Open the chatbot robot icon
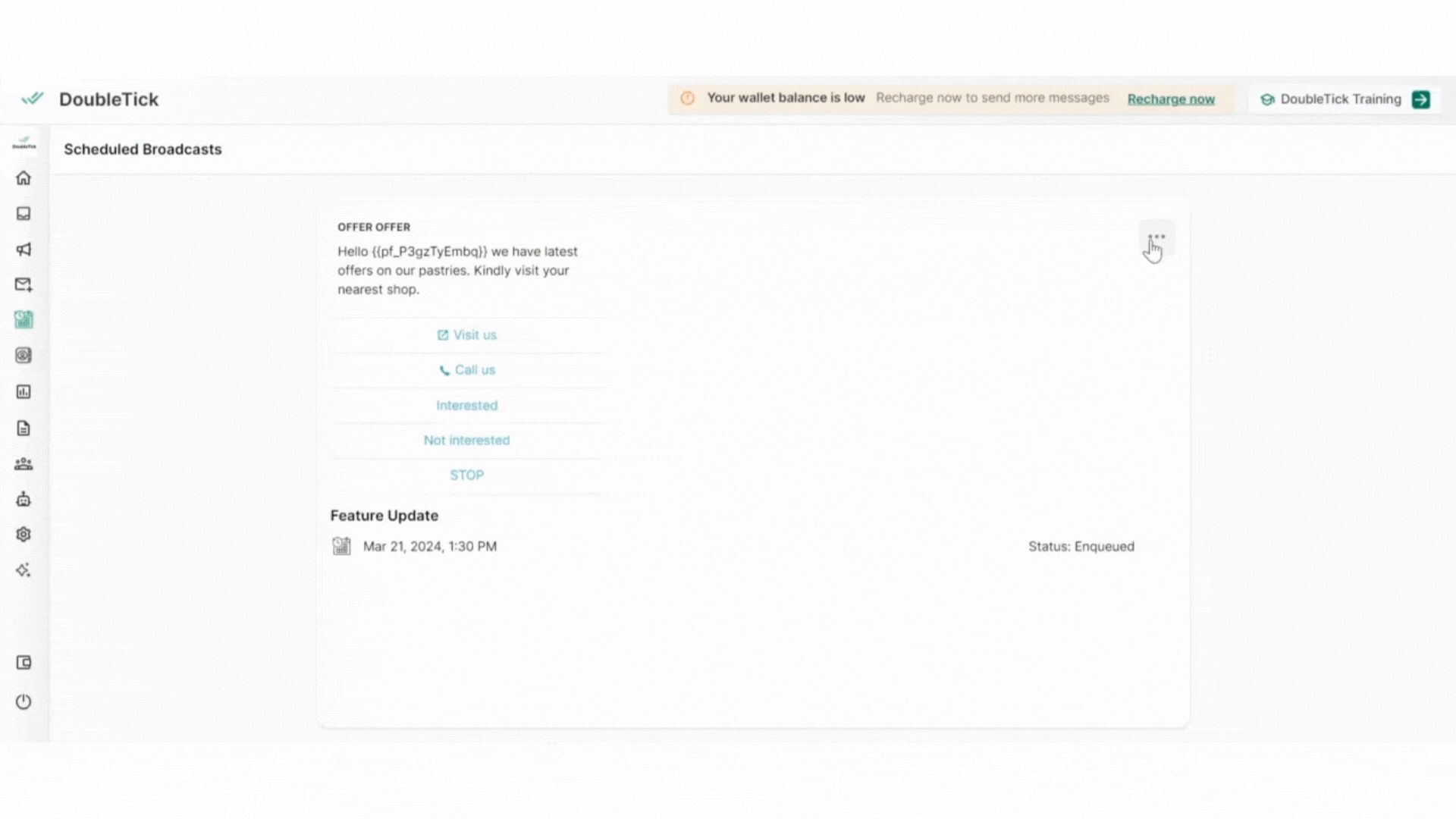1456x819 pixels. click(x=24, y=499)
